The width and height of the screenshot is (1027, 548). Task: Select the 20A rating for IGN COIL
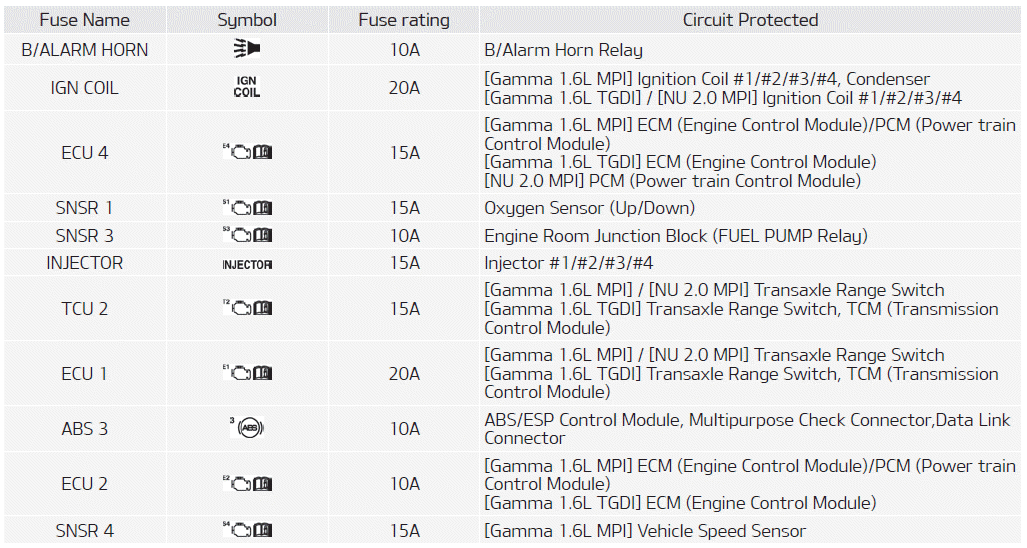[404, 88]
